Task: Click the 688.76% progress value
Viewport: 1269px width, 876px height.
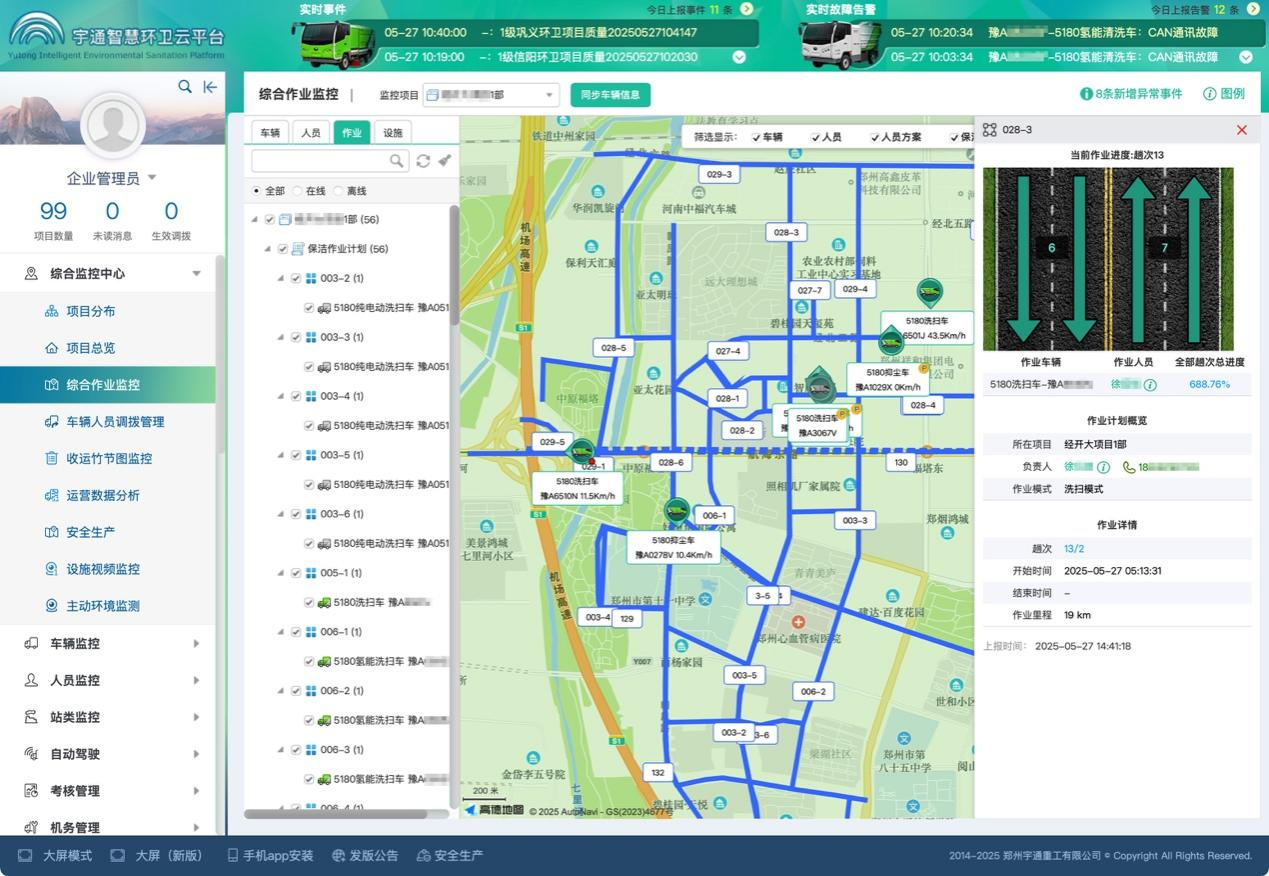Action: [x=1210, y=384]
